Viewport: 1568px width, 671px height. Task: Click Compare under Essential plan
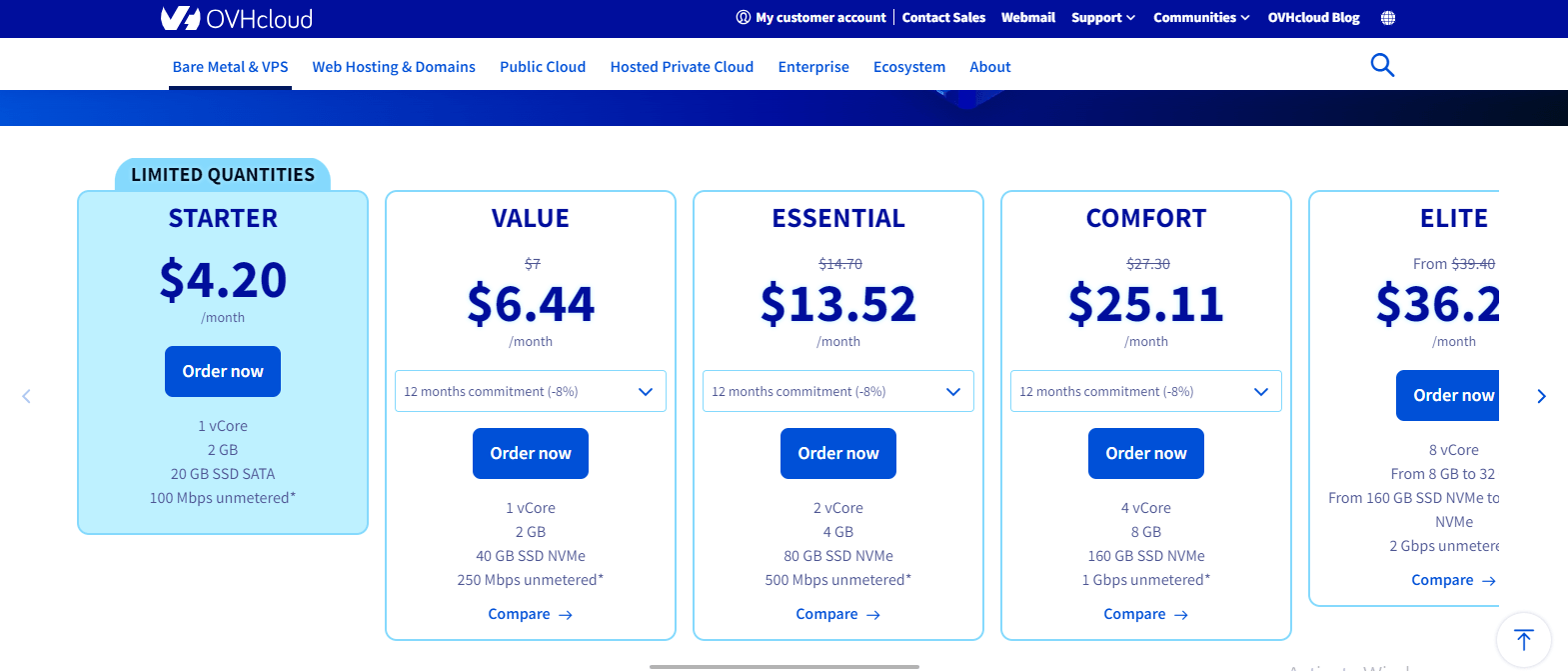tap(838, 614)
